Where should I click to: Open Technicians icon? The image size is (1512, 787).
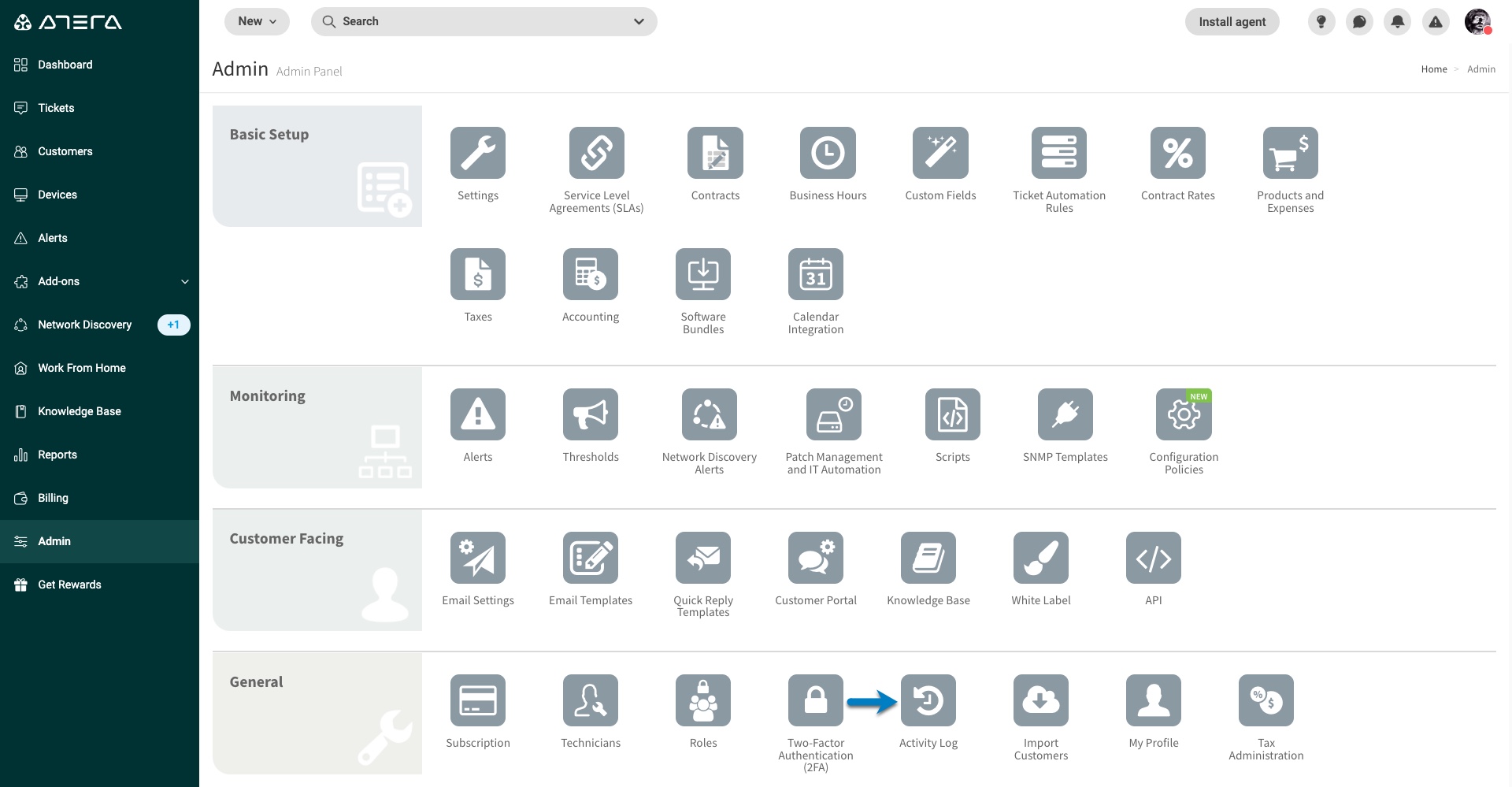pyautogui.click(x=591, y=700)
